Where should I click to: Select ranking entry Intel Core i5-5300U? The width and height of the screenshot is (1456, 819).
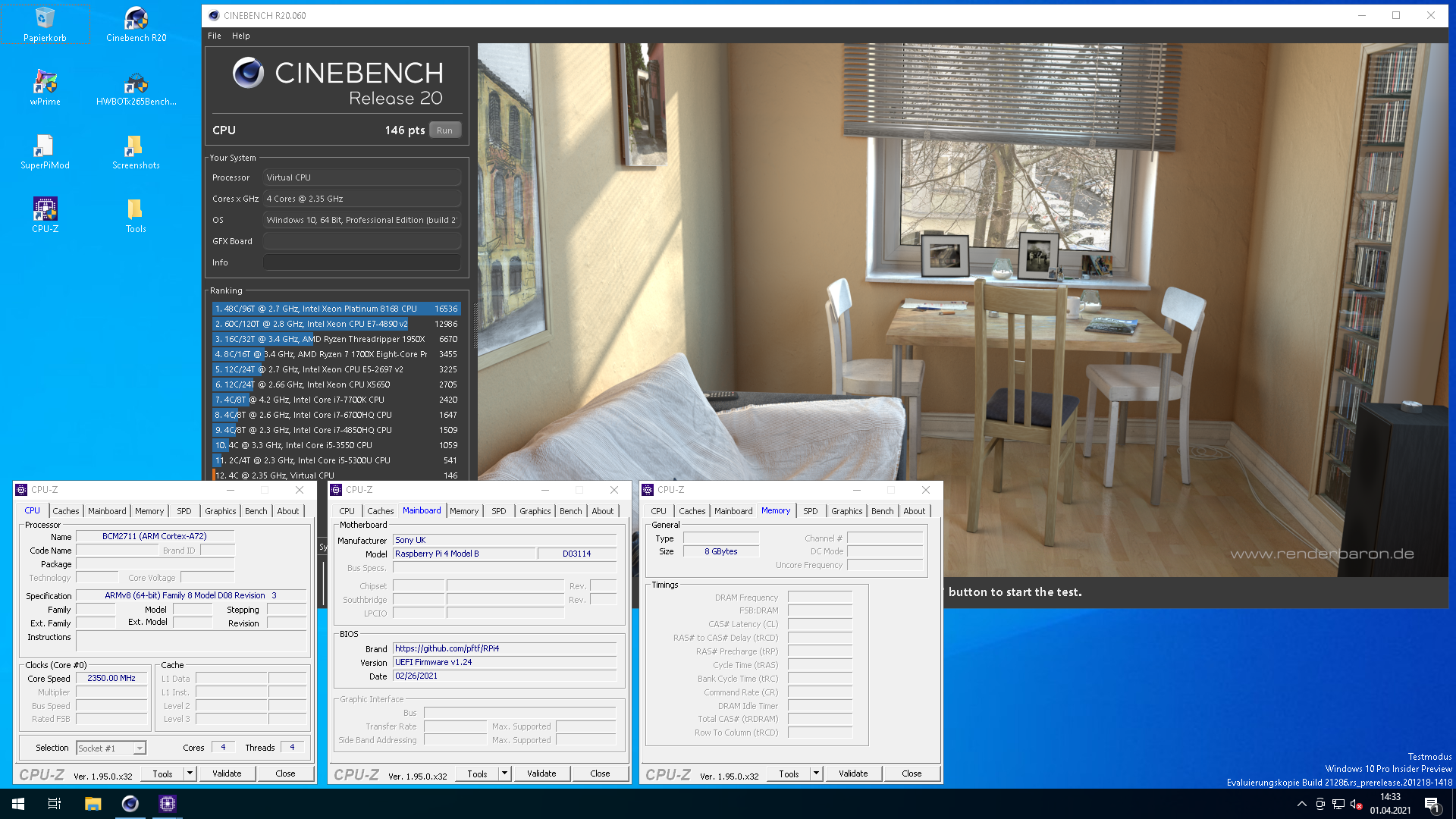click(336, 460)
